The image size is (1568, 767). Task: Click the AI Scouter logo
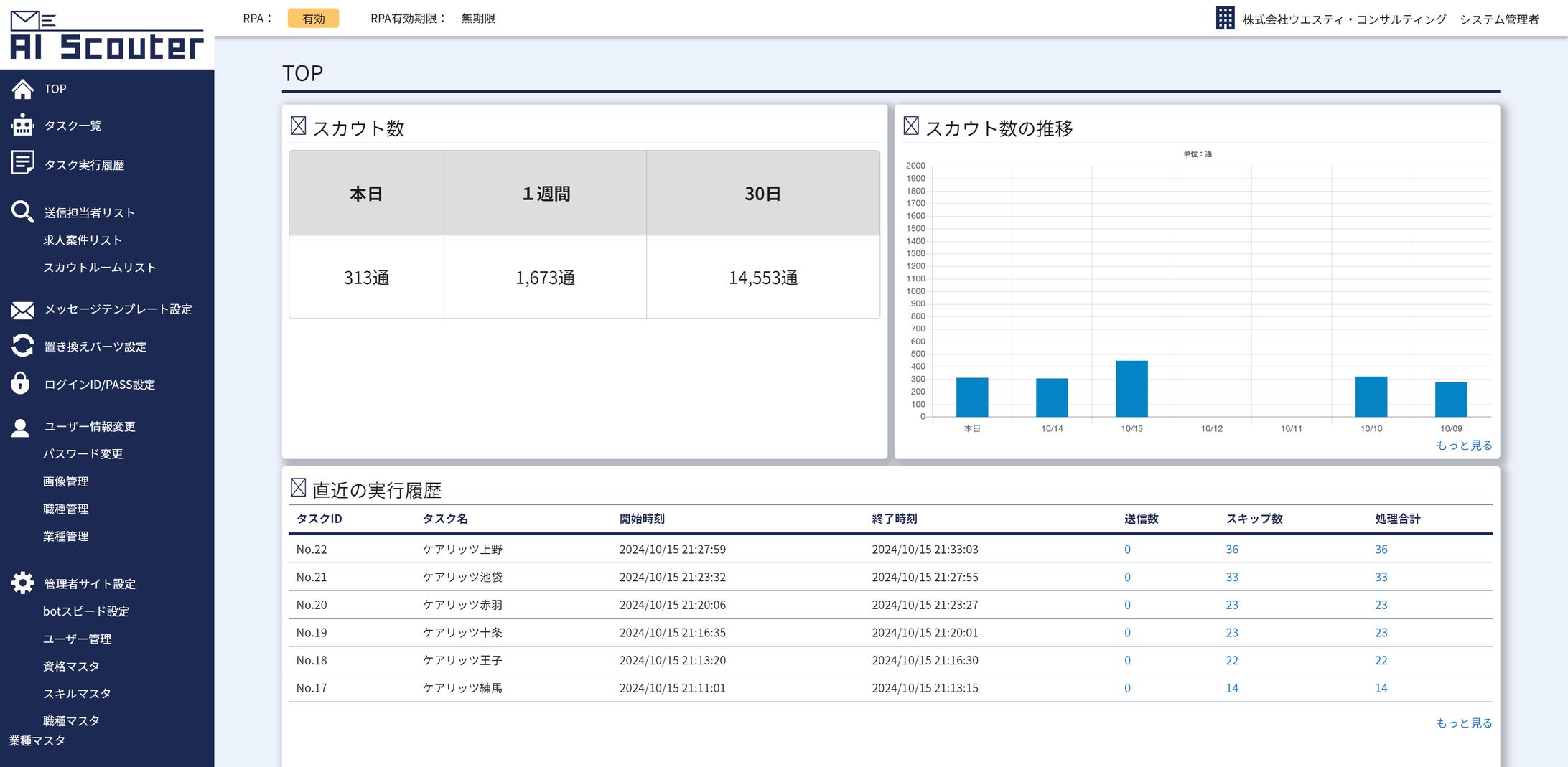pos(106,36)
